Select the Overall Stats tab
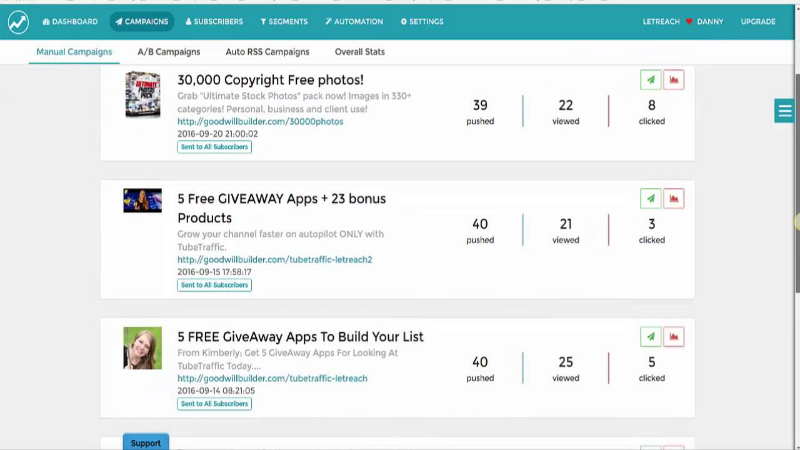 [x=360, y=52]
